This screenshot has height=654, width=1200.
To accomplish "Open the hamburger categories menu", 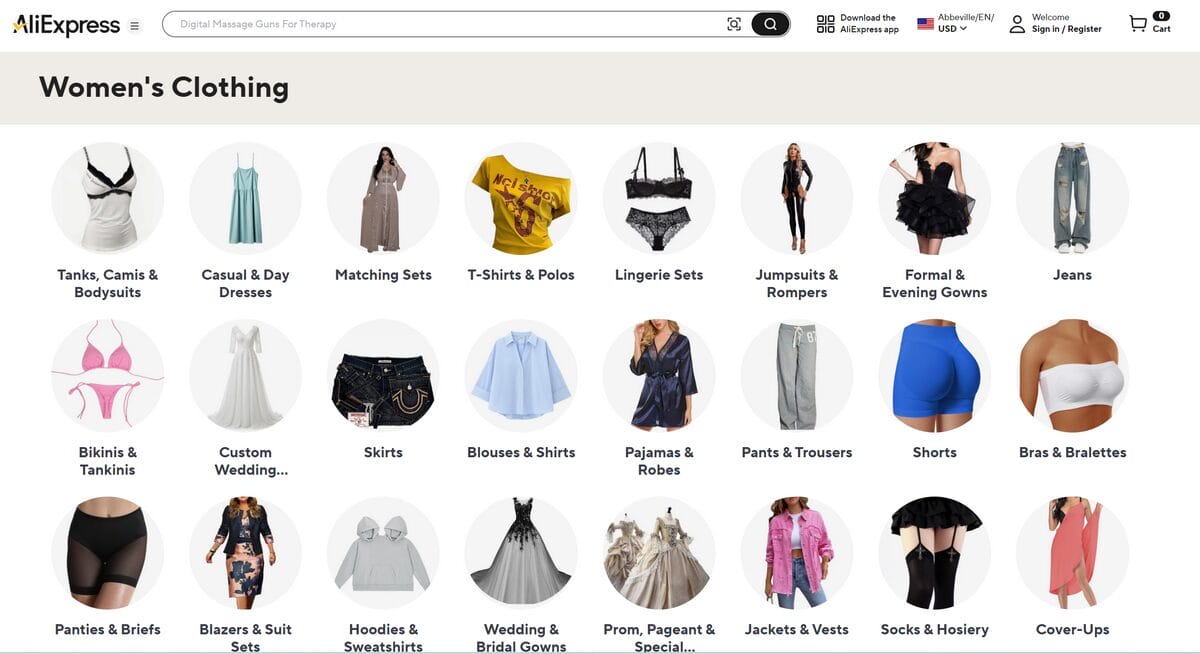I will [135, 25].
